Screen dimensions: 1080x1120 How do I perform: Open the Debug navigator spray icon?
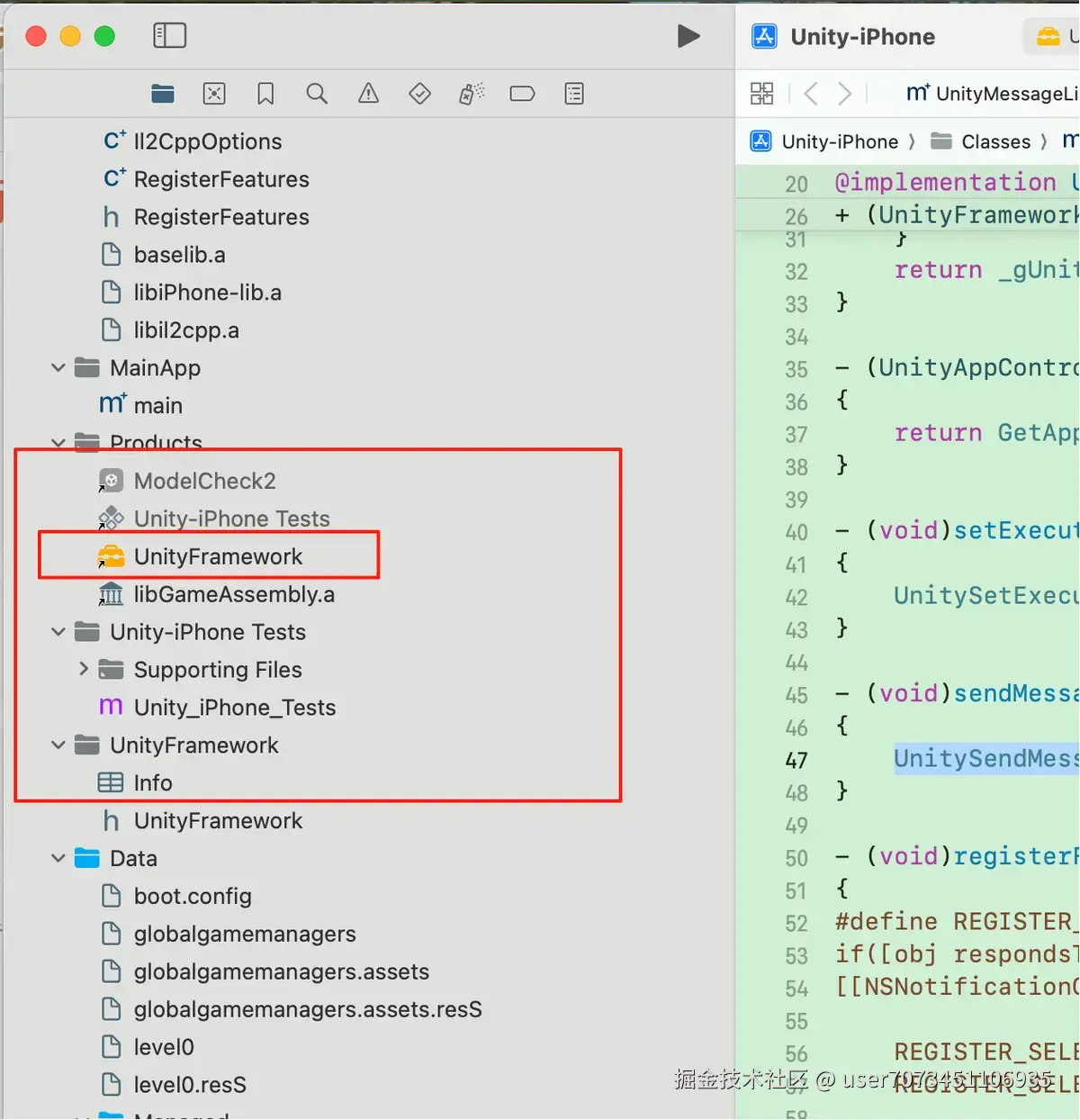pos(471,94)
